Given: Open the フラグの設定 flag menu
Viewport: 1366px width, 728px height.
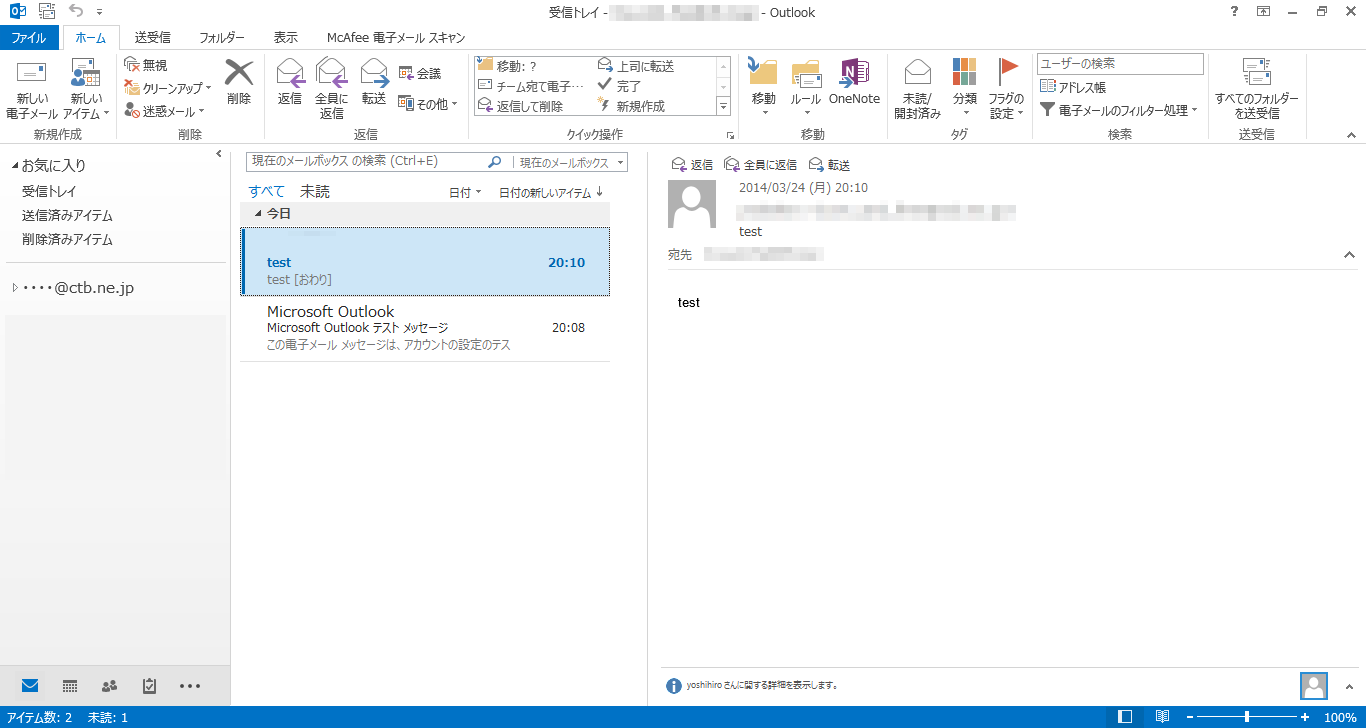Looking at the screenshot, I should tap(1006, 88).
